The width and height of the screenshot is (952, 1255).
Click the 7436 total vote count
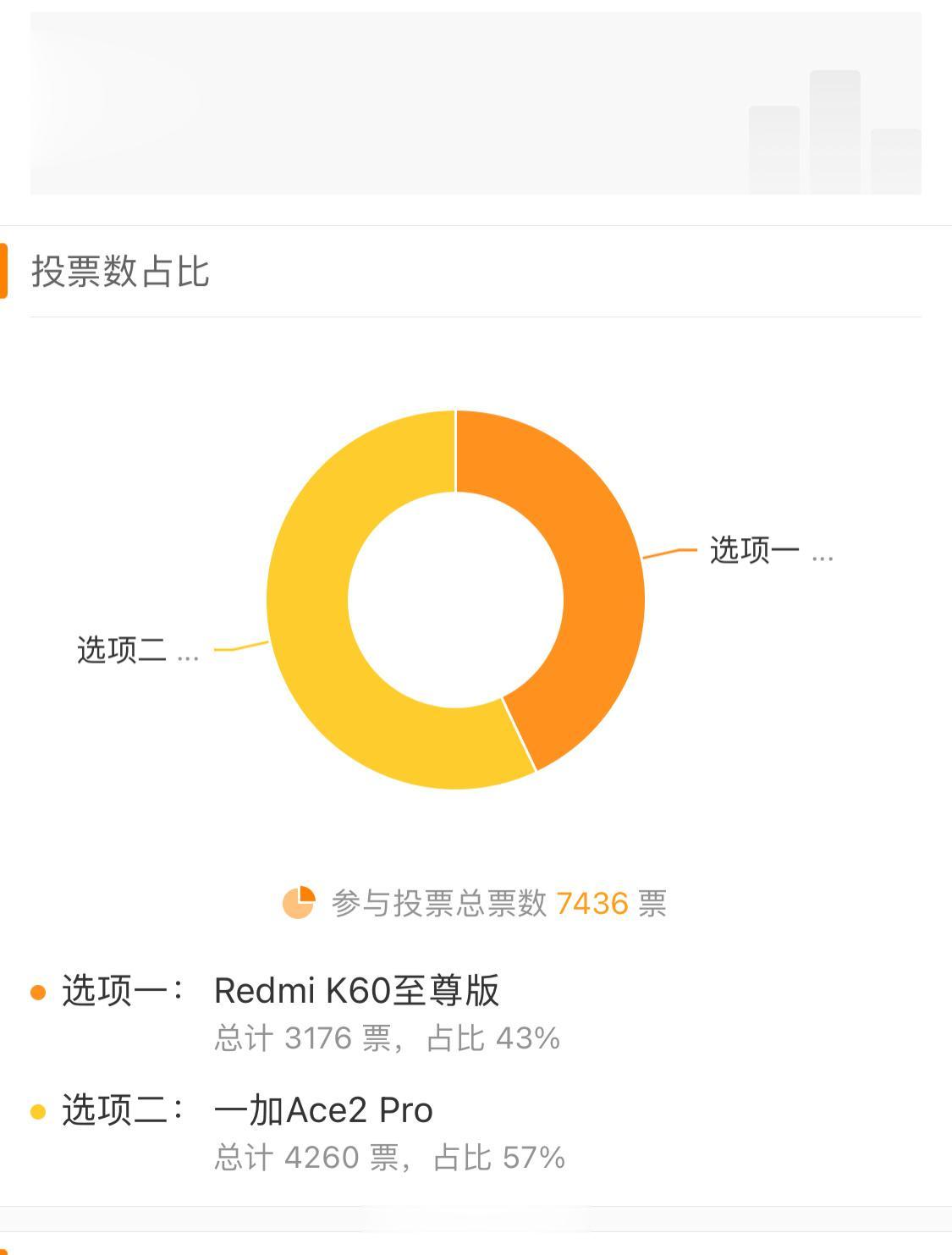[592, 903]
